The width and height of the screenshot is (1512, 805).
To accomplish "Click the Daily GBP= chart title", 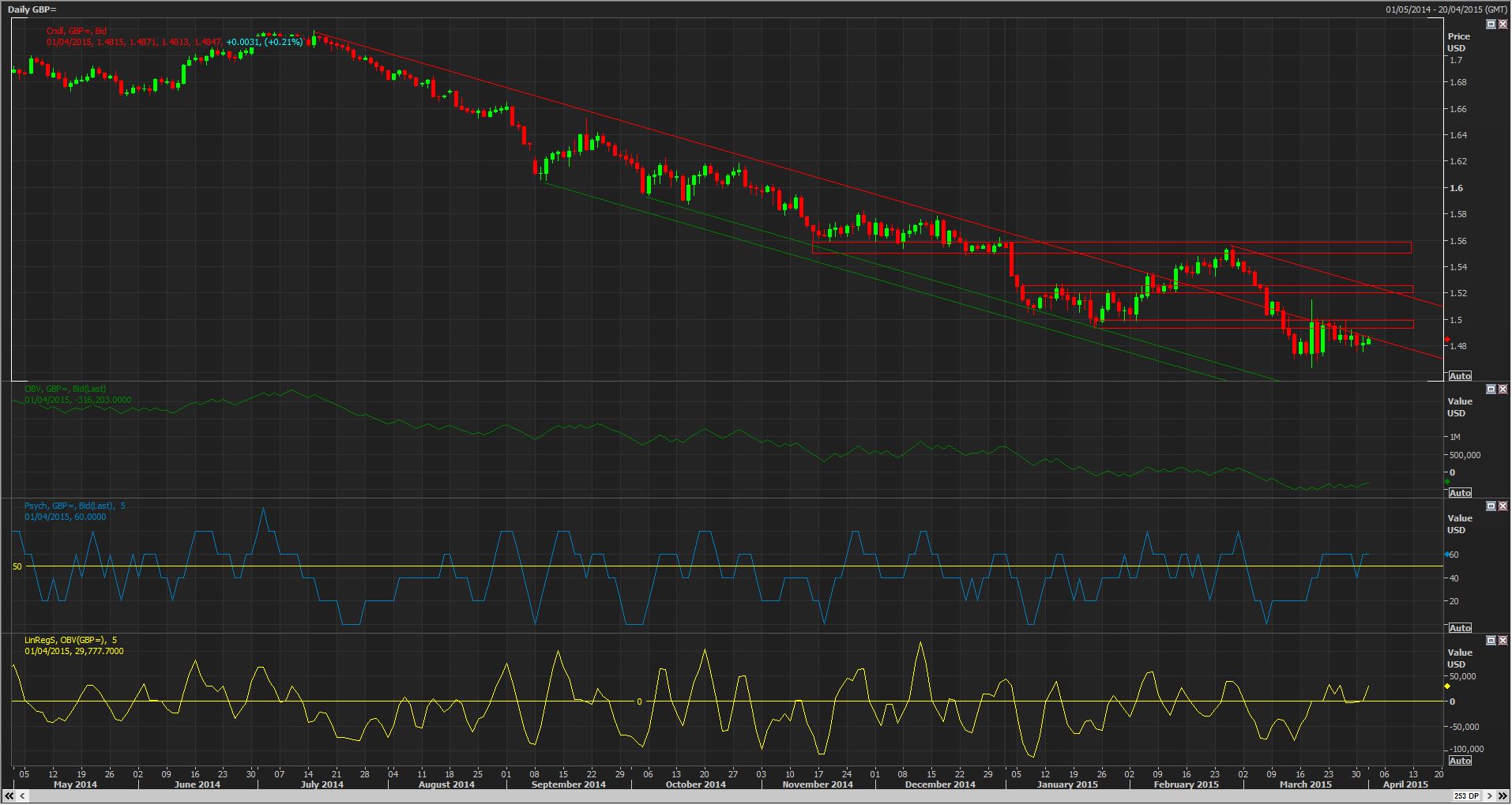I will coord(32,9).
